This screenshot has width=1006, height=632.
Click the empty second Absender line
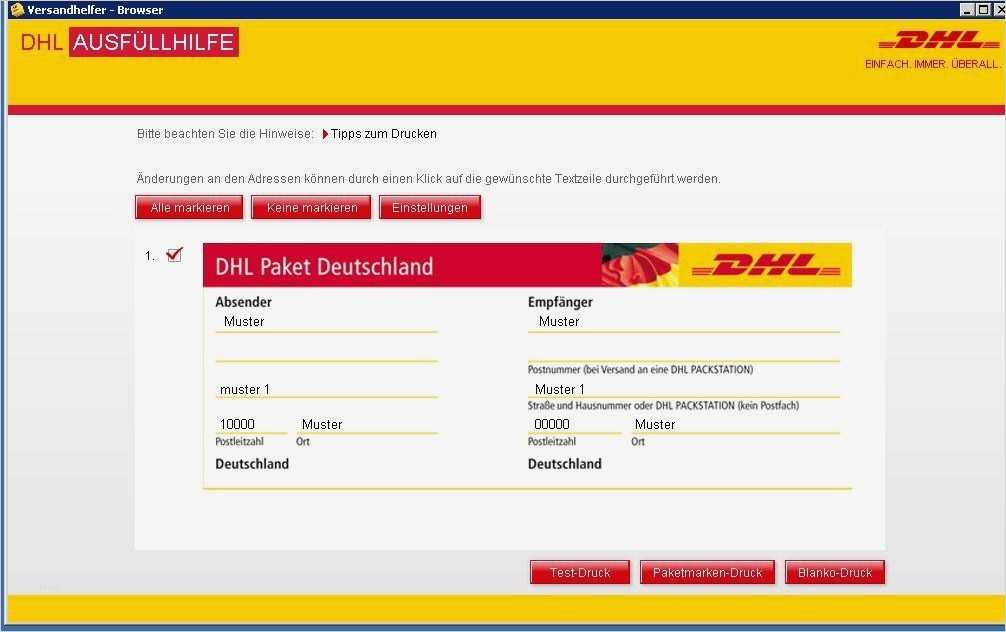[x=327, y=352]
